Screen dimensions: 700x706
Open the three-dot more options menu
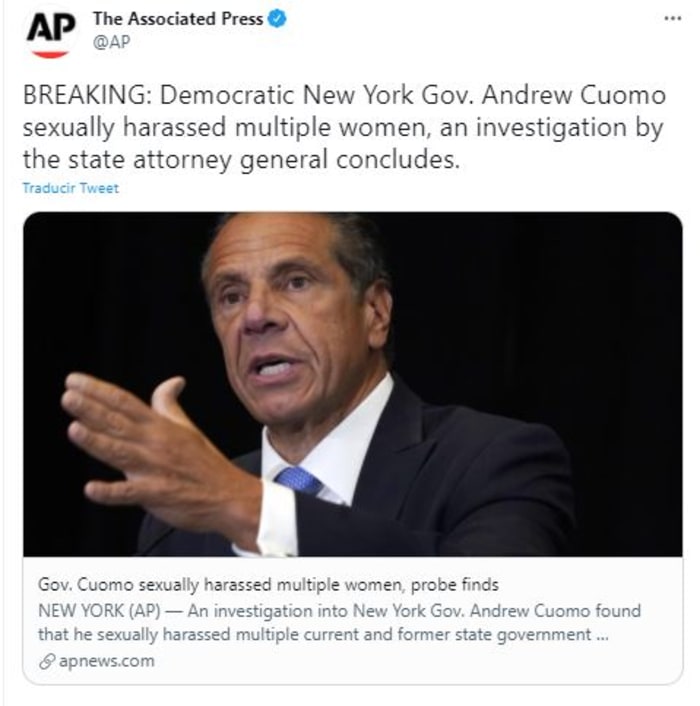(x=672, y=18)
